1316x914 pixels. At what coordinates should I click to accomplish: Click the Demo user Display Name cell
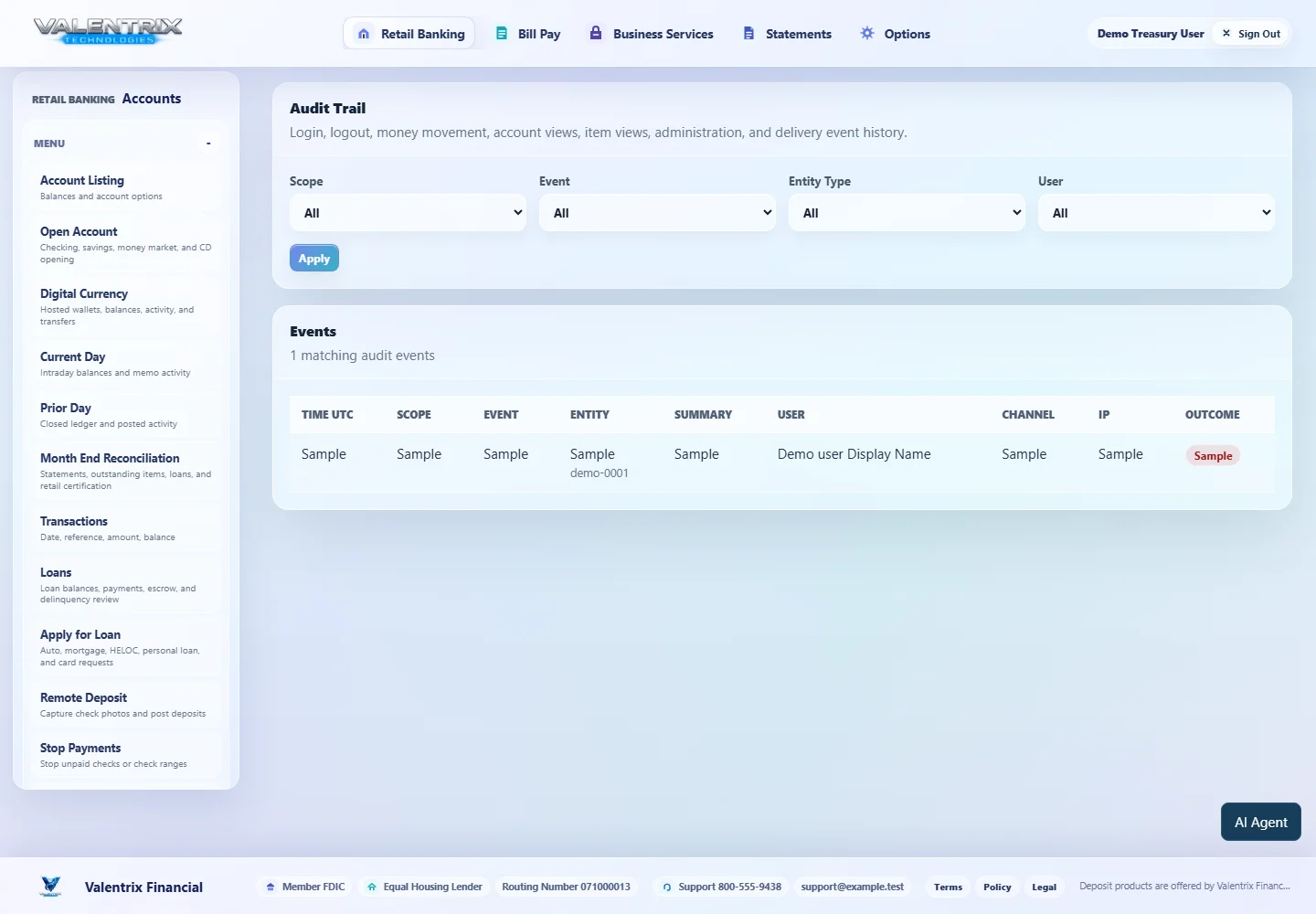854,454
